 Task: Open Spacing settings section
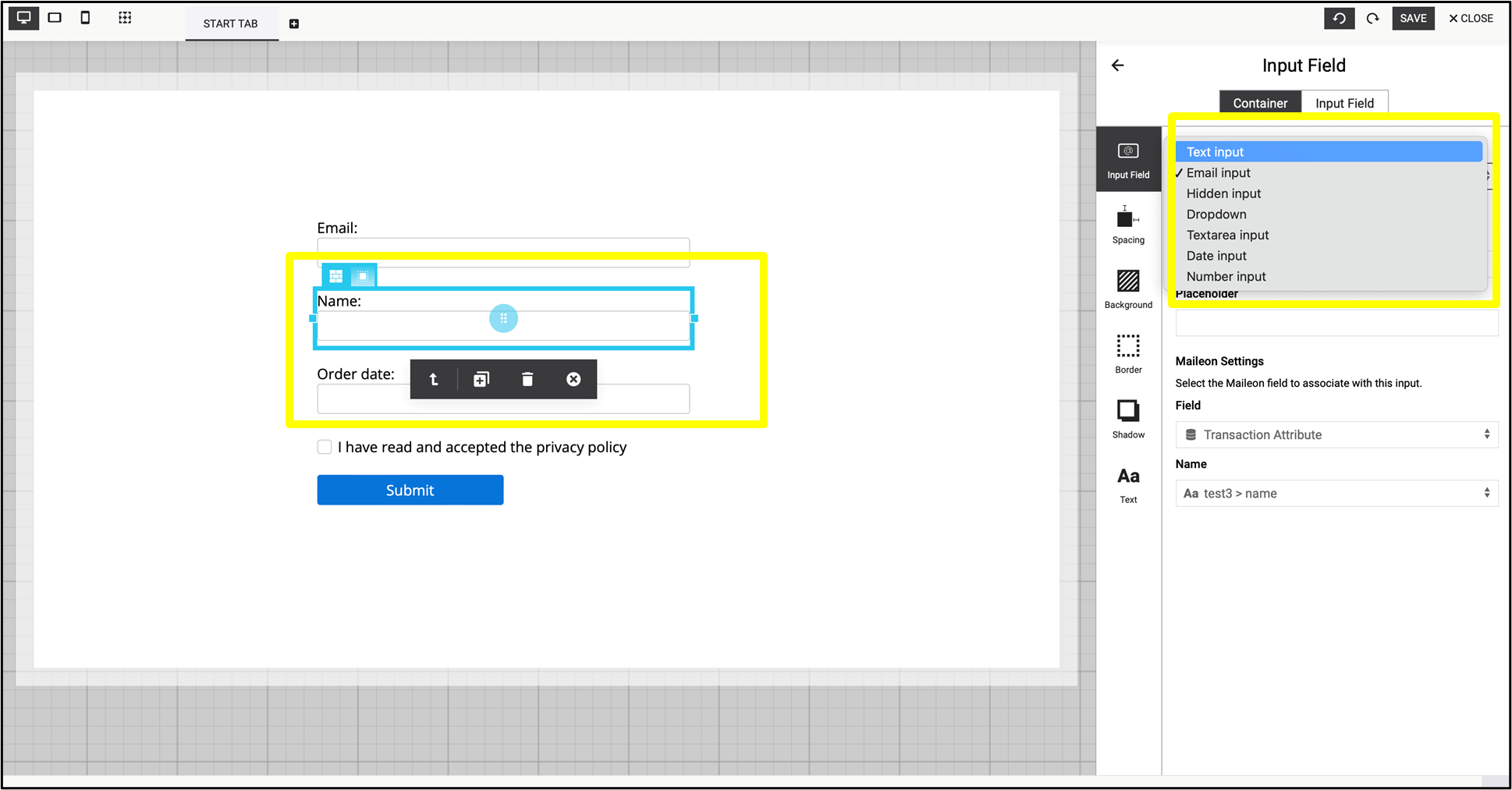tap(1128, 225)
